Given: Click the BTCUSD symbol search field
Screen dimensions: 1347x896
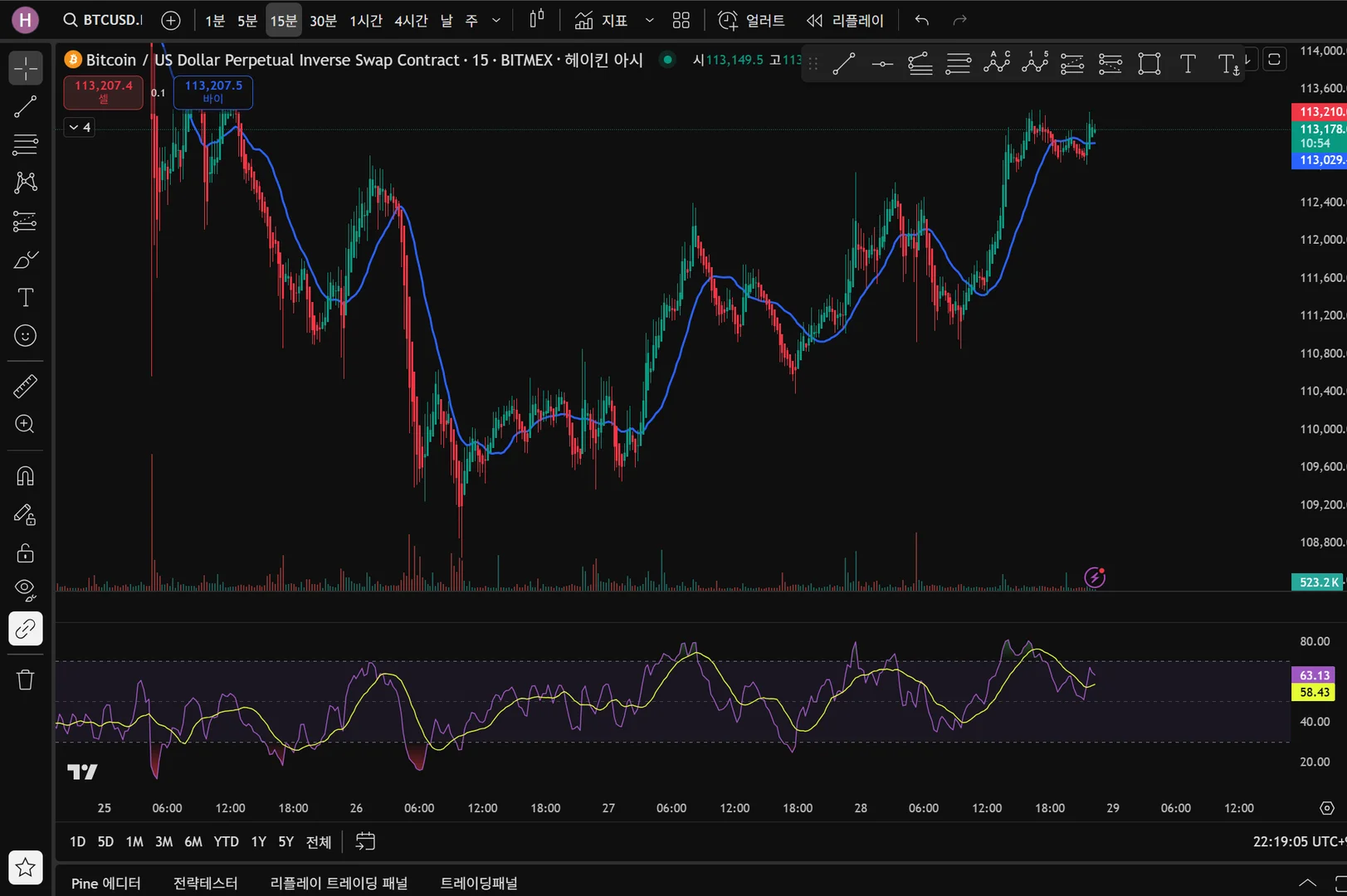Looking at the screenshot, I should point(104,20).
